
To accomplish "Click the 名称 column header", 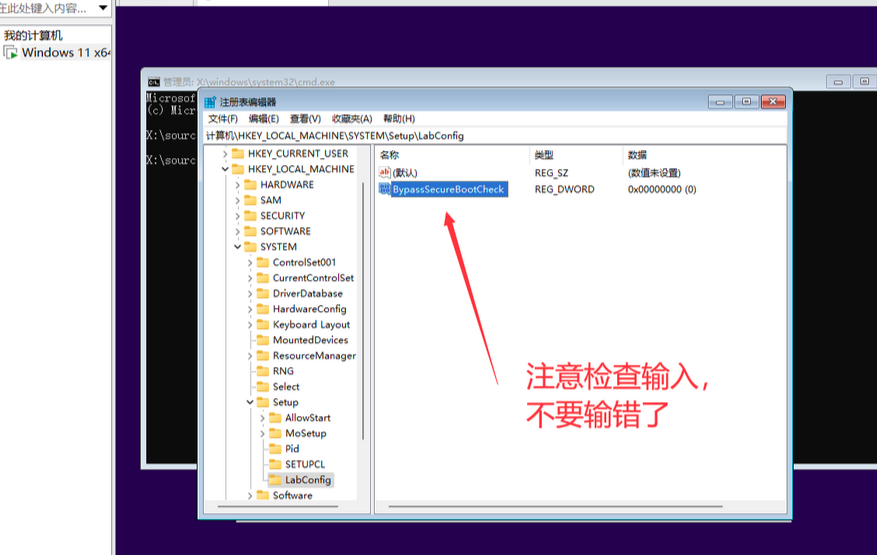I will (x=390, y=155).
